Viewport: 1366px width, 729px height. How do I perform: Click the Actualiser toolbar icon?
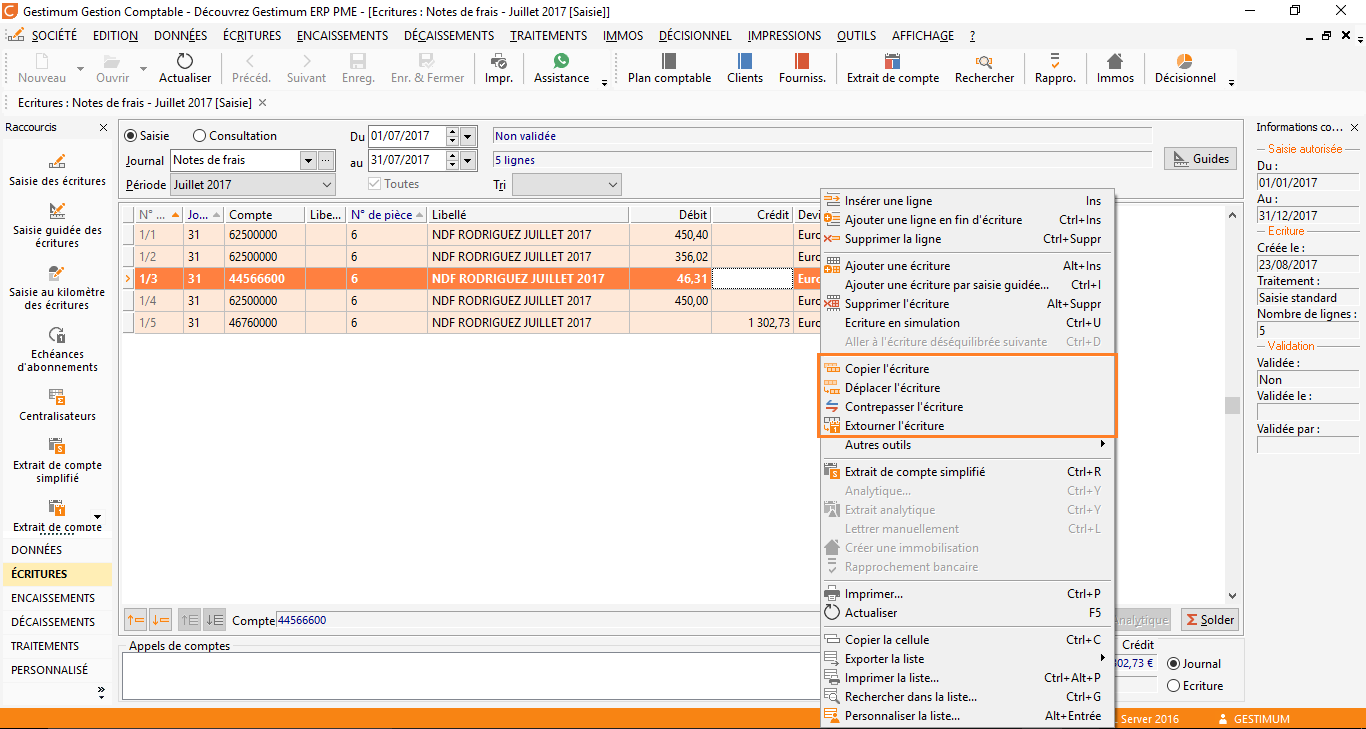pos(185,68)
